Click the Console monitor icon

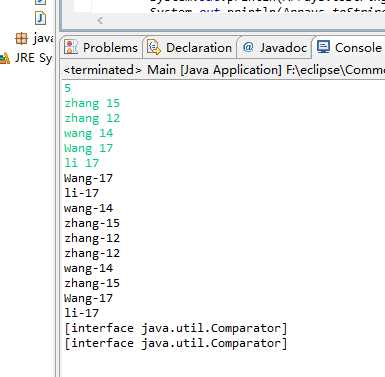(323, 47)
